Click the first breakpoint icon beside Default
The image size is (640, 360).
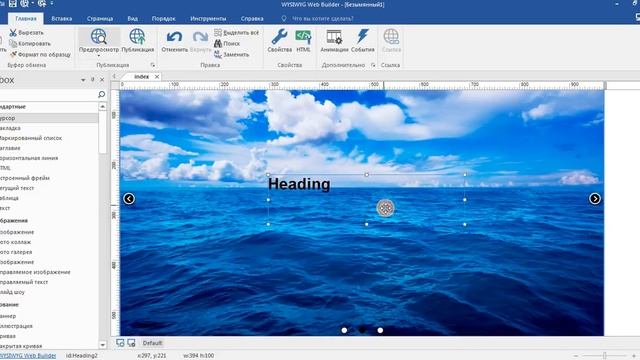tap(120, 343)
